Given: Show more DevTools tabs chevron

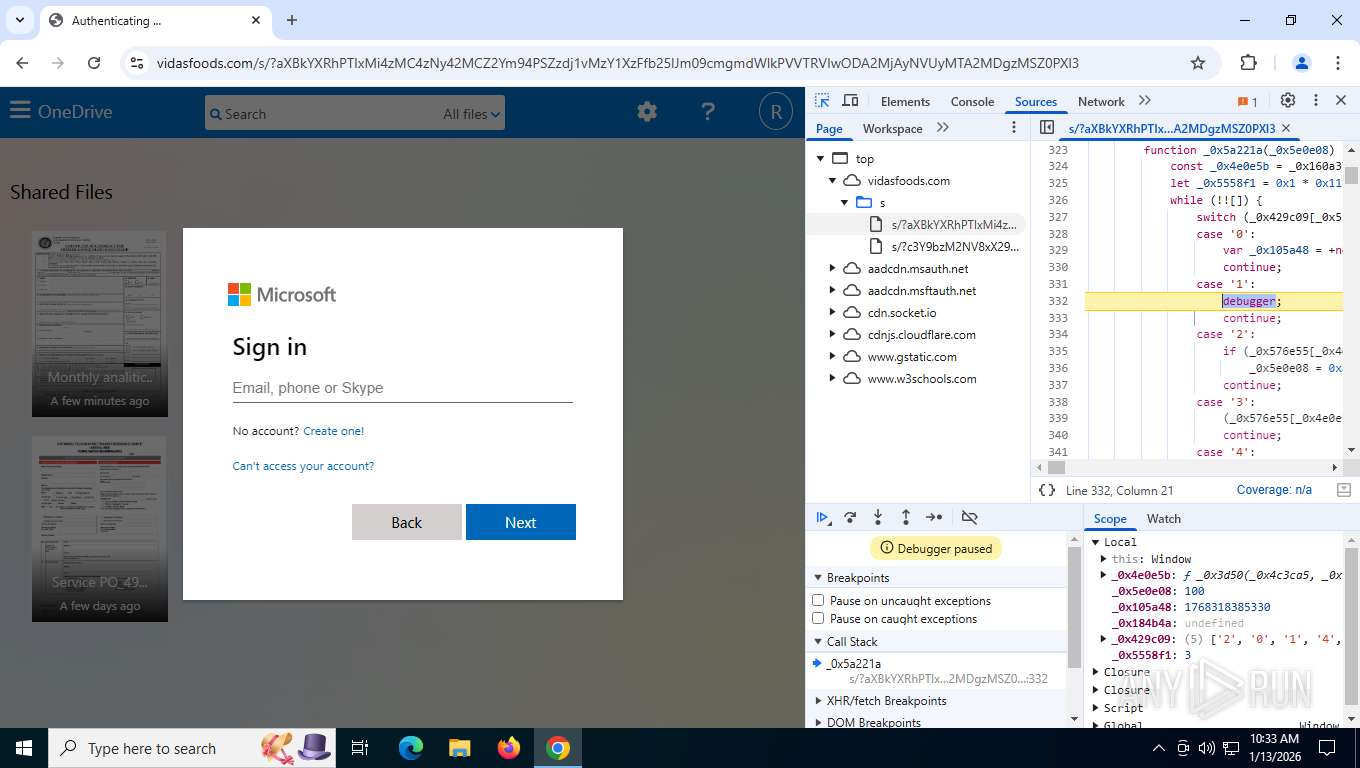Looking at the screenshot, I should click(1145, 101).
